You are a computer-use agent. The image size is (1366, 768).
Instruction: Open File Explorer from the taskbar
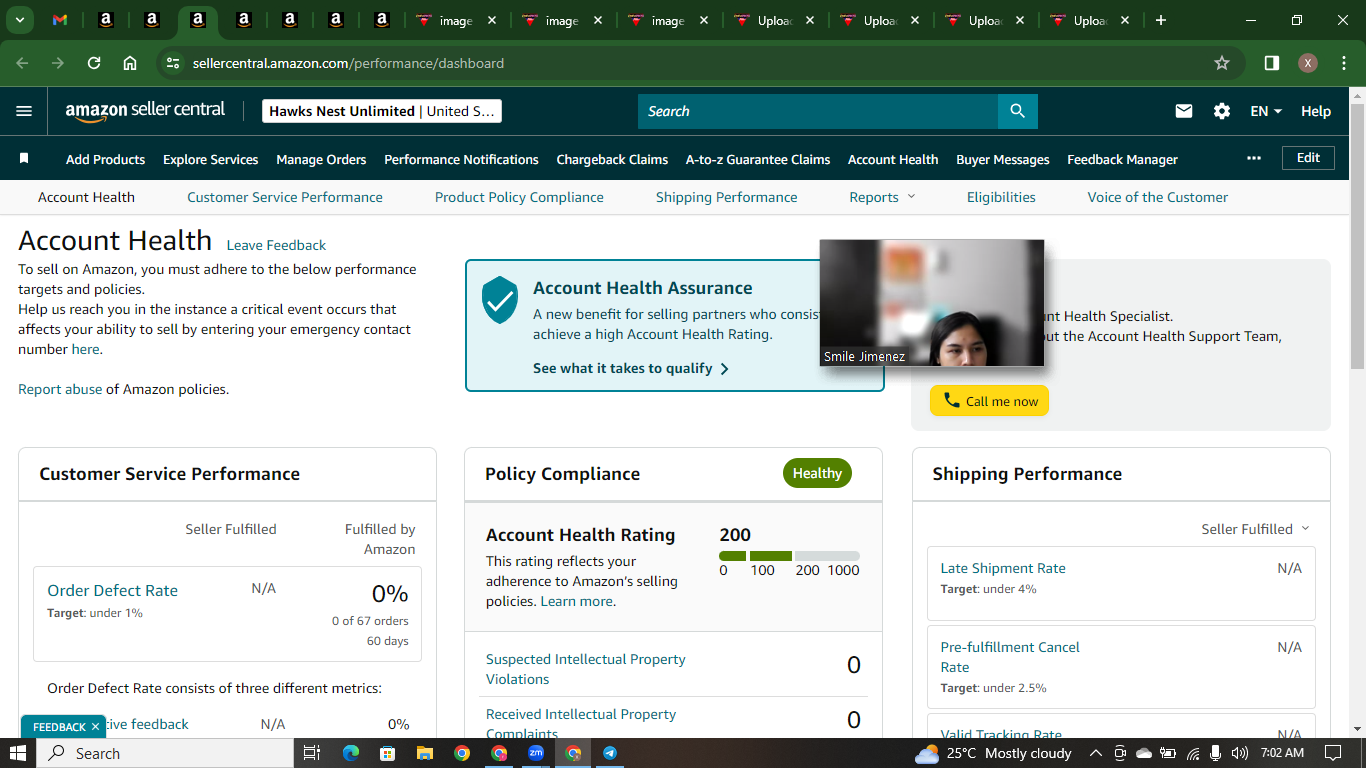click(x=425, y=753)
